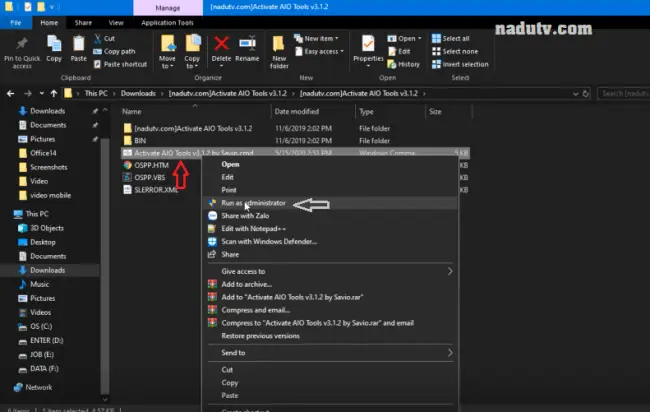Choose Run as administrator
Screen dimensions: 650x412
330,203
